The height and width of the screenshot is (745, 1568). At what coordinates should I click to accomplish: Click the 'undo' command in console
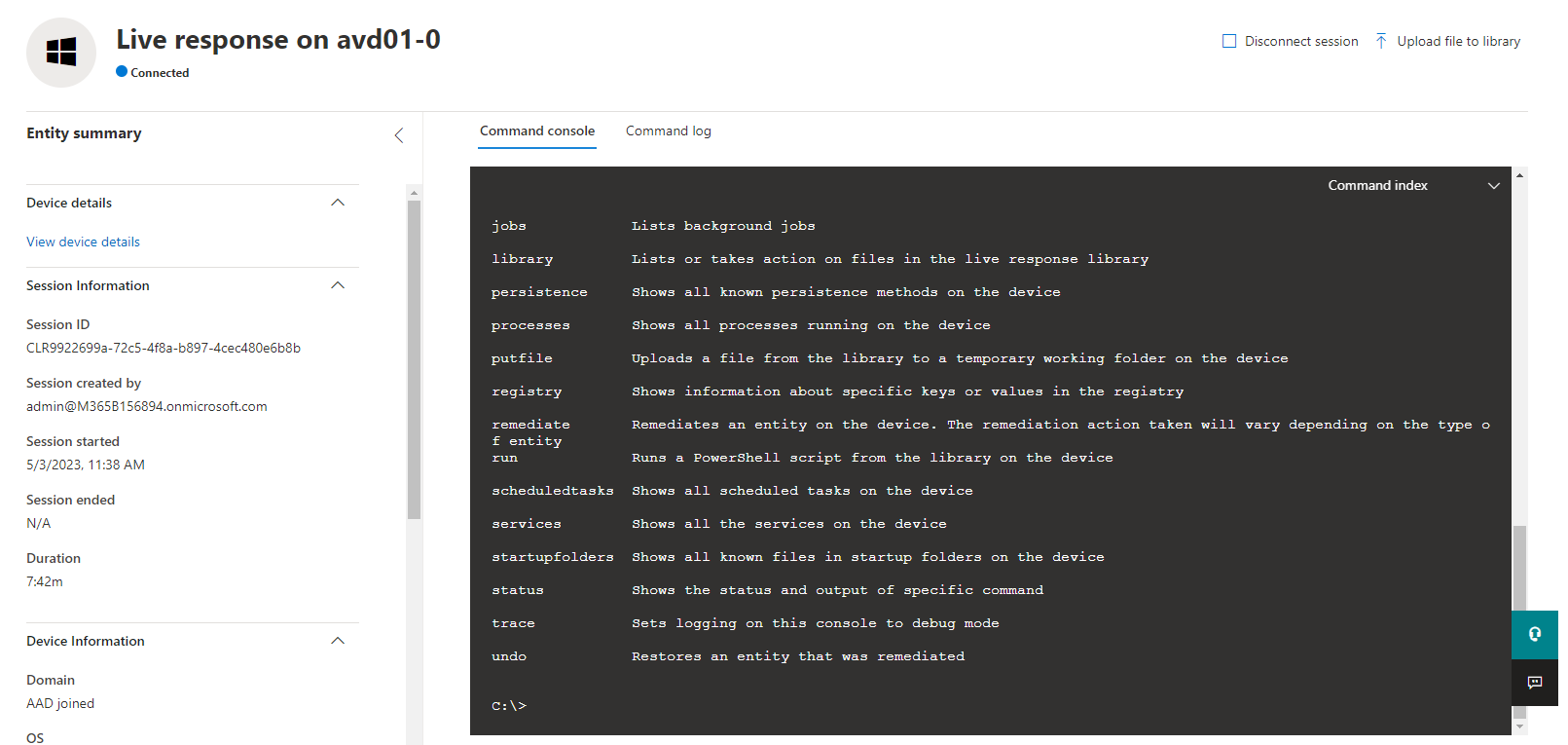(509, 656)
